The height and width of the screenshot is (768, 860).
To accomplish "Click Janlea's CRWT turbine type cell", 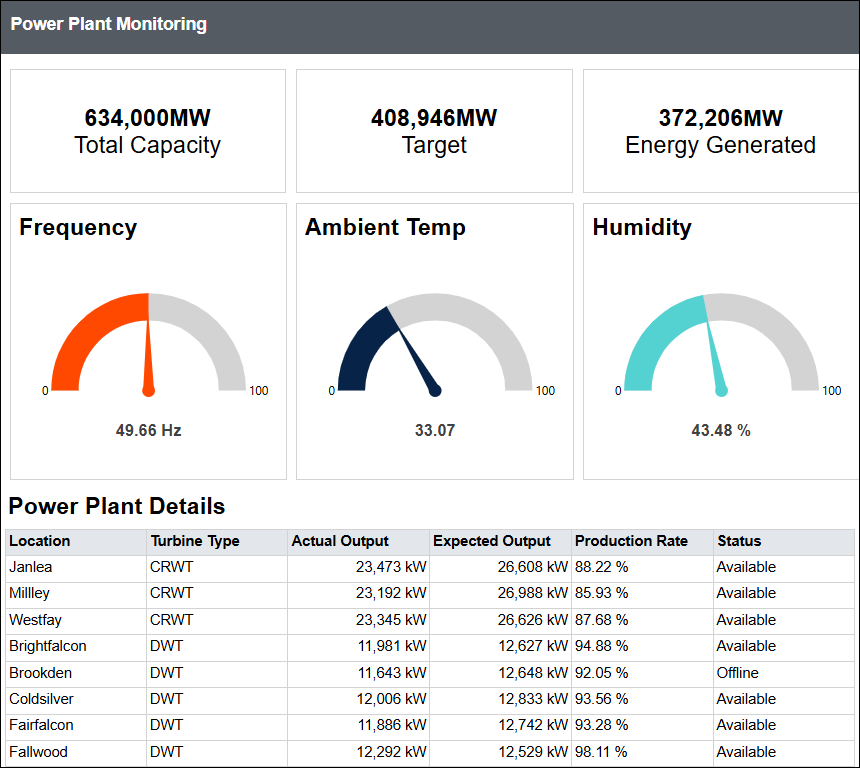I will (217, 567).
